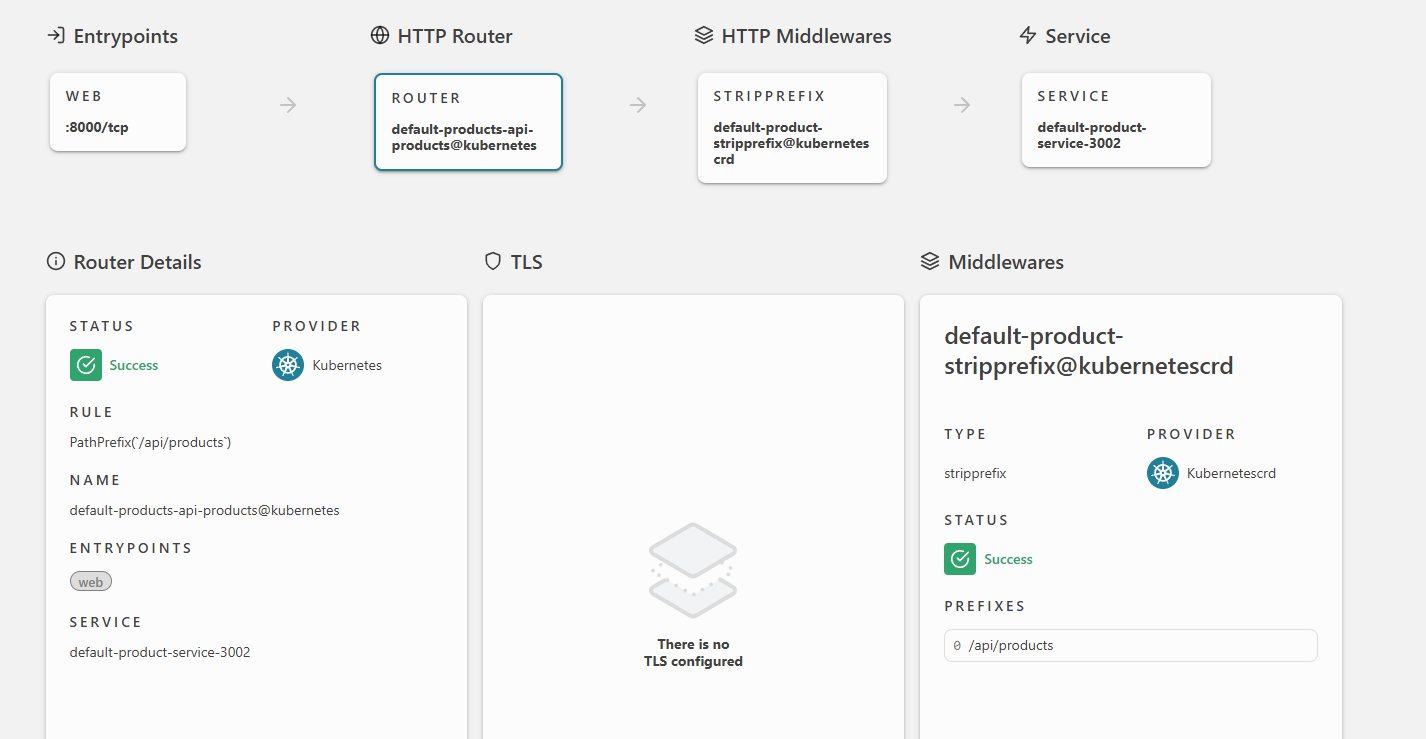Click the Kubernetescrd provider icon

[1162, 473]
